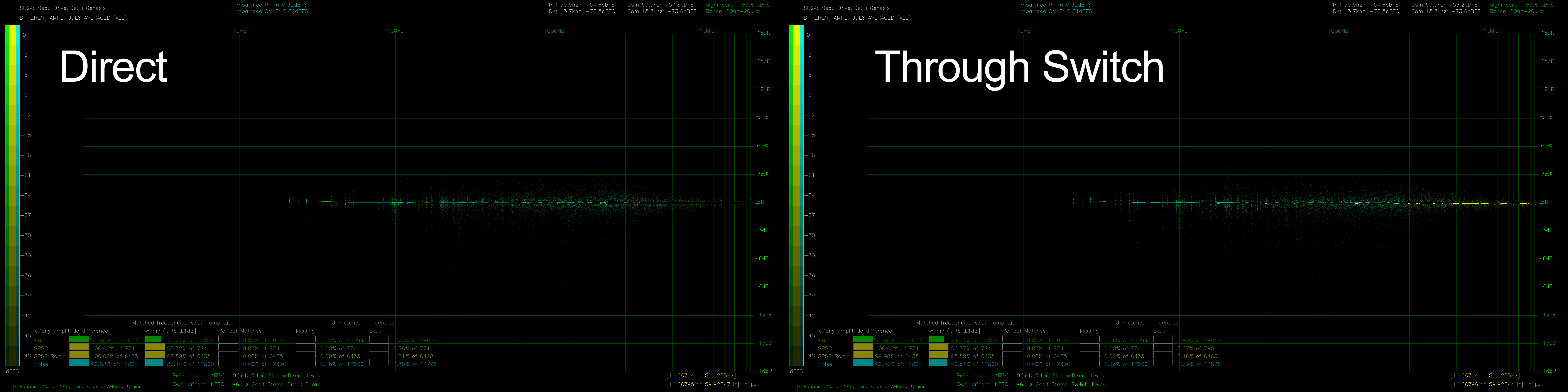Image resolution: width=1568 pixels, height=392 pixels.
Task: Click the "99.85% of 29094" FM value
Action: (114, 341)
